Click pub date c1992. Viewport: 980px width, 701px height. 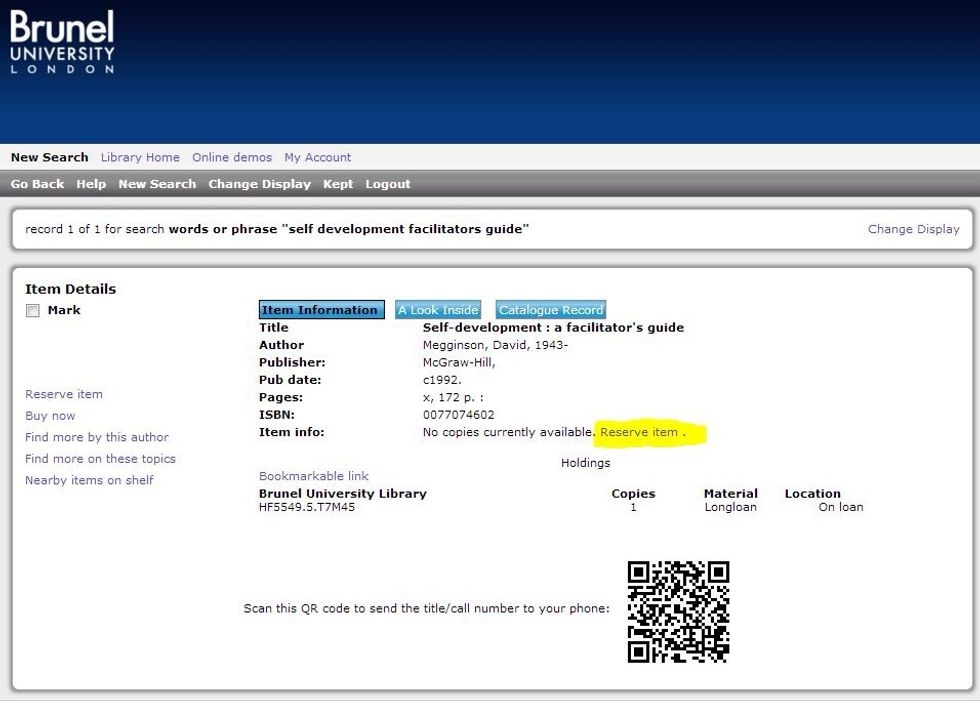[442, 380]
